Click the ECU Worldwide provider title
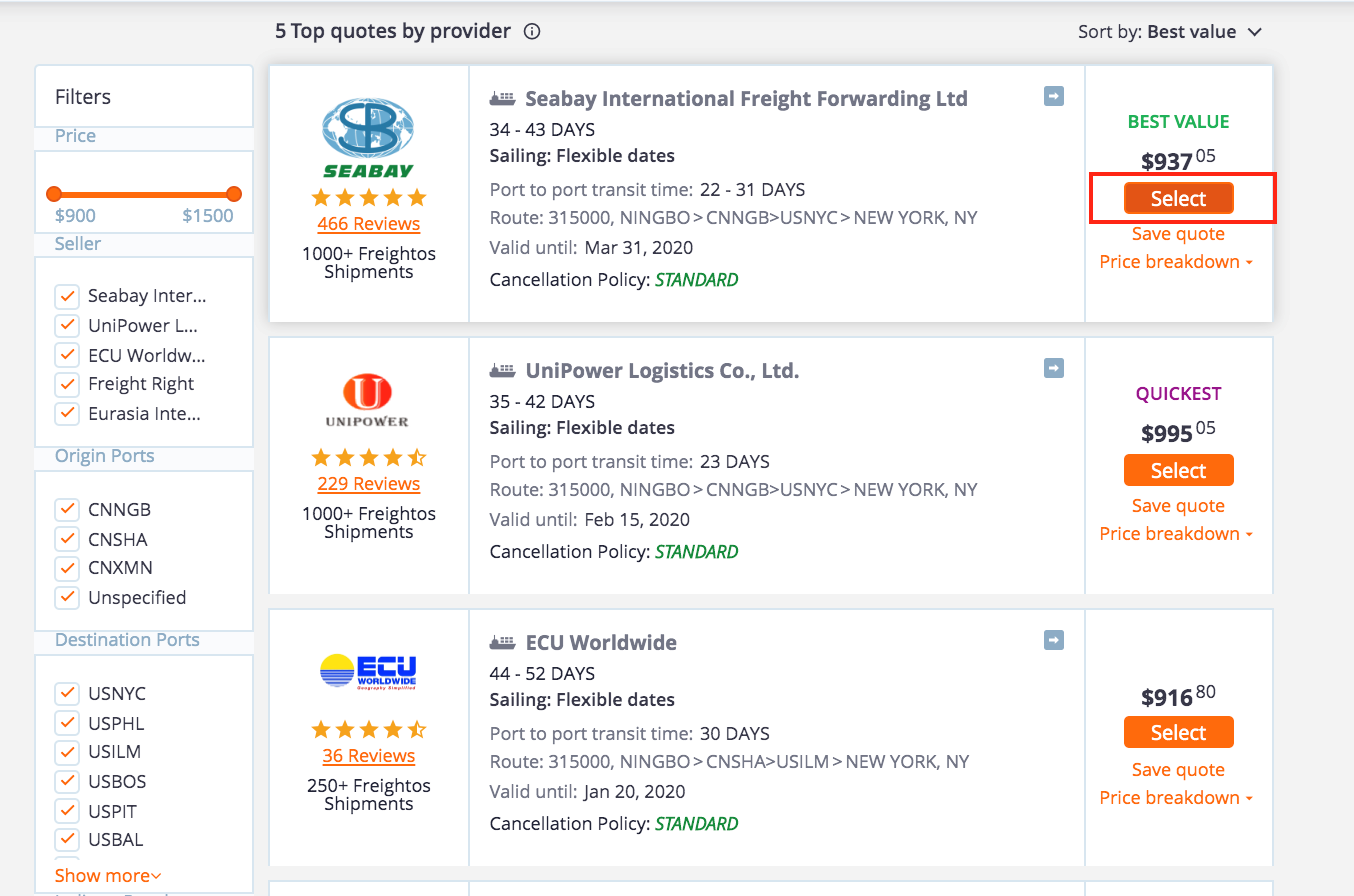The height and width of the screenshot is (896, 1354). [x=601, y=643]
